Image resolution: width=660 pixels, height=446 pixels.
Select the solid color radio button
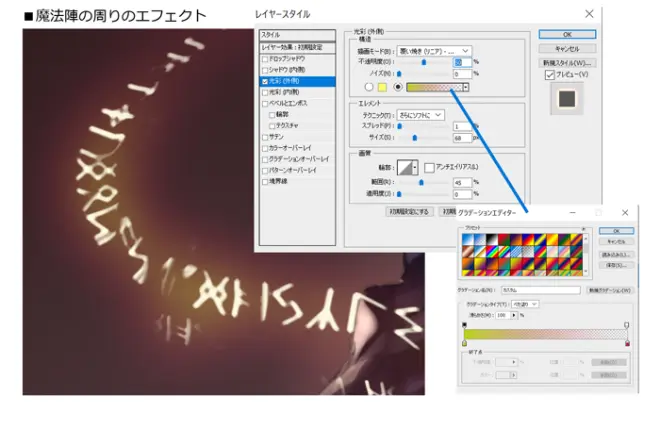pyautogui.click(x=369, y=87)
